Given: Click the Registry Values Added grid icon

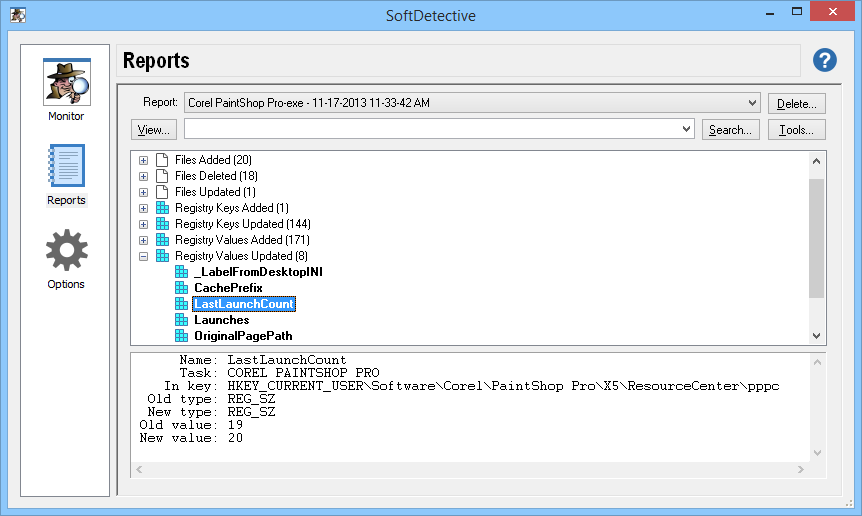Looking at the screenshot, I should tap(162, 240).
